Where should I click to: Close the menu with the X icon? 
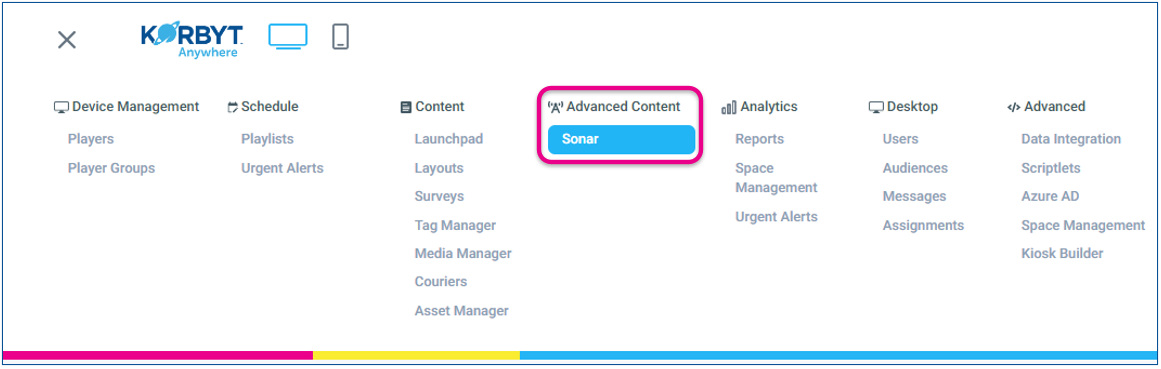(67, 39)
